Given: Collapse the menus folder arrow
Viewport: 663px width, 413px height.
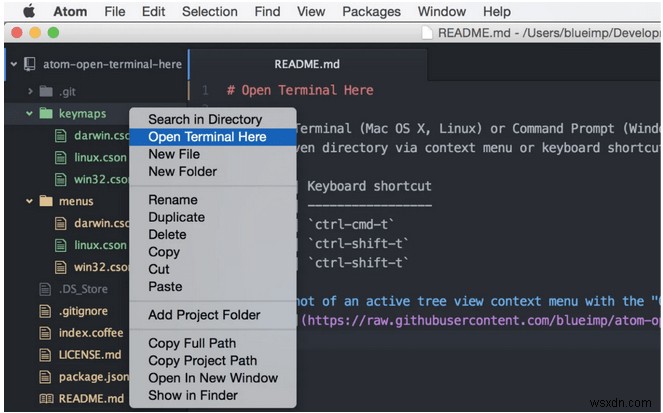Looking at the screenshot, I should pos(31,201).
